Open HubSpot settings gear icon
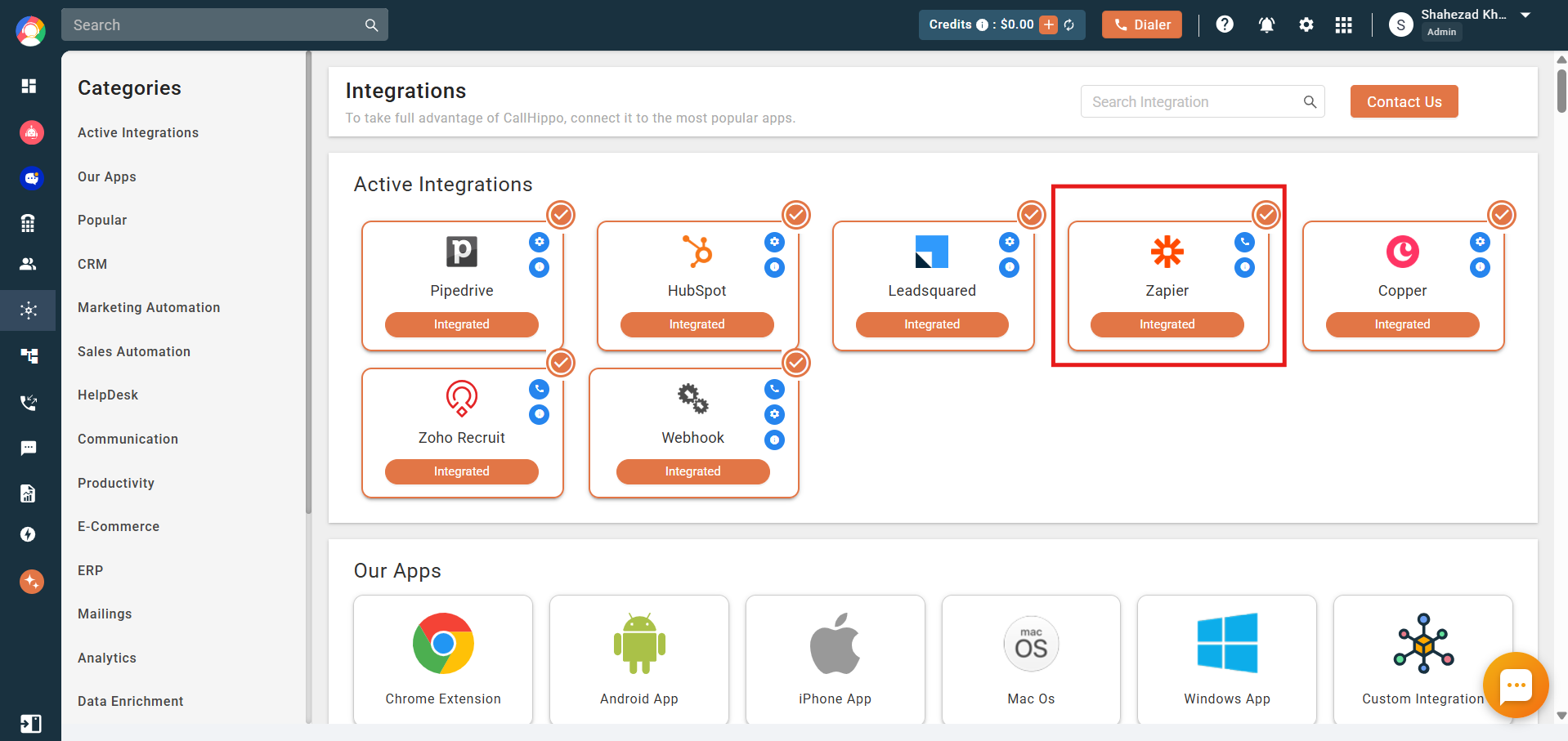 pos(774,242)
